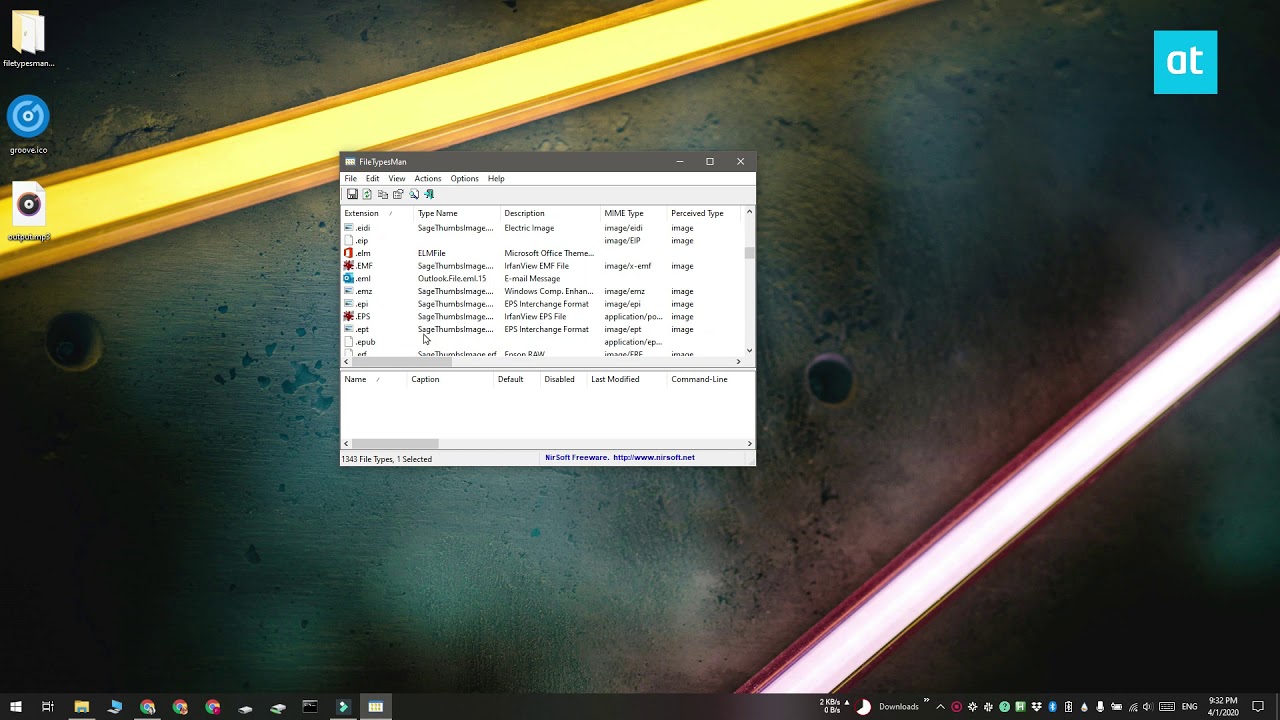Click the upper list scroll-up arrow
The height and width of the screenshot is (720, 1280).
pos(749,212)
